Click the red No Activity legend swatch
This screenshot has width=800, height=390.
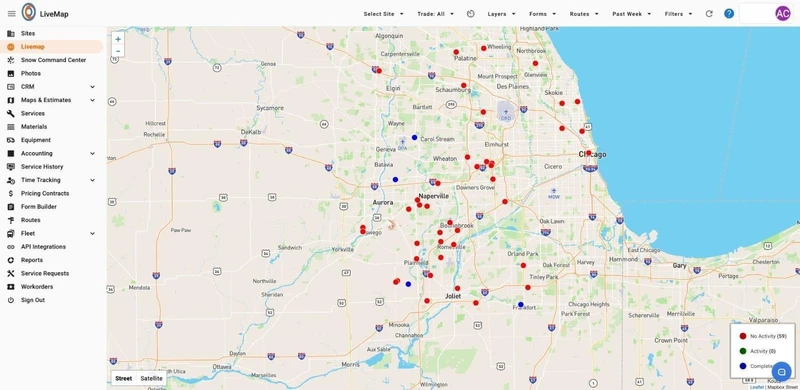pyautogui.click(x=743, y=336)
